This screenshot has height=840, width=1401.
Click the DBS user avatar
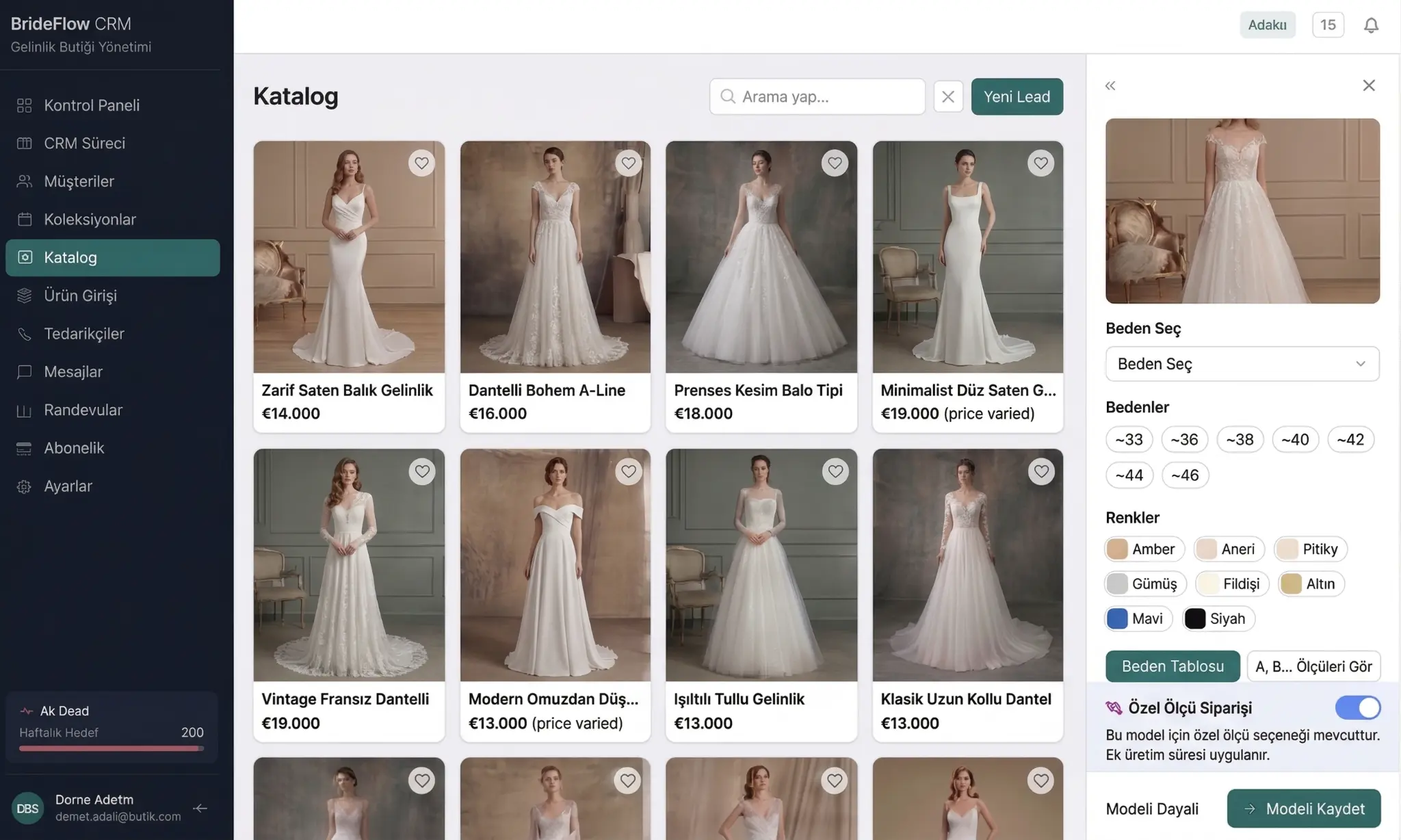tap(27, 809)
